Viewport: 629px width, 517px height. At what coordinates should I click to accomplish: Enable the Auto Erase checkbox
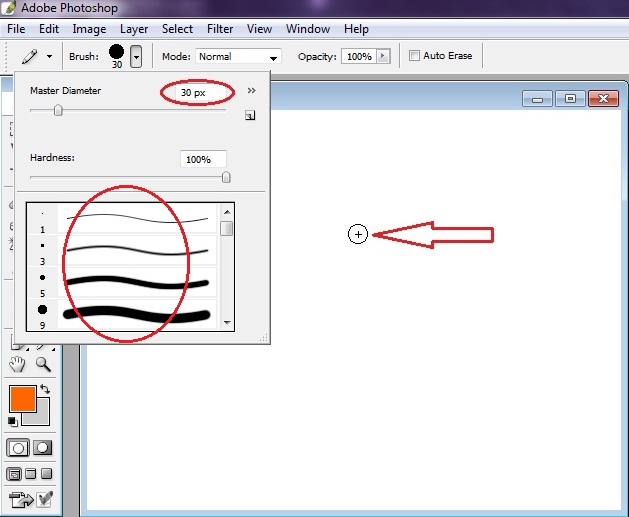pos(414,55)
